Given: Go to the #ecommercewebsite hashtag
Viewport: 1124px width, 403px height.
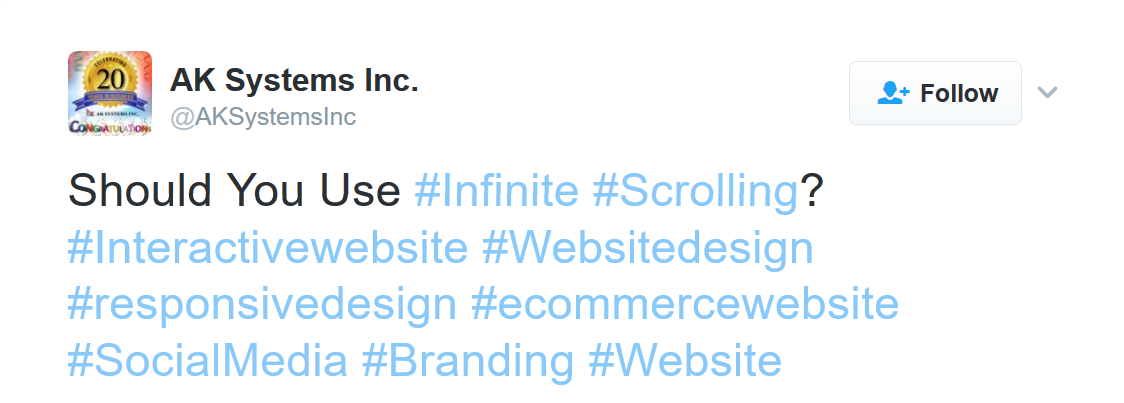Looking at the screenshot, I should [x=685, y=304].
